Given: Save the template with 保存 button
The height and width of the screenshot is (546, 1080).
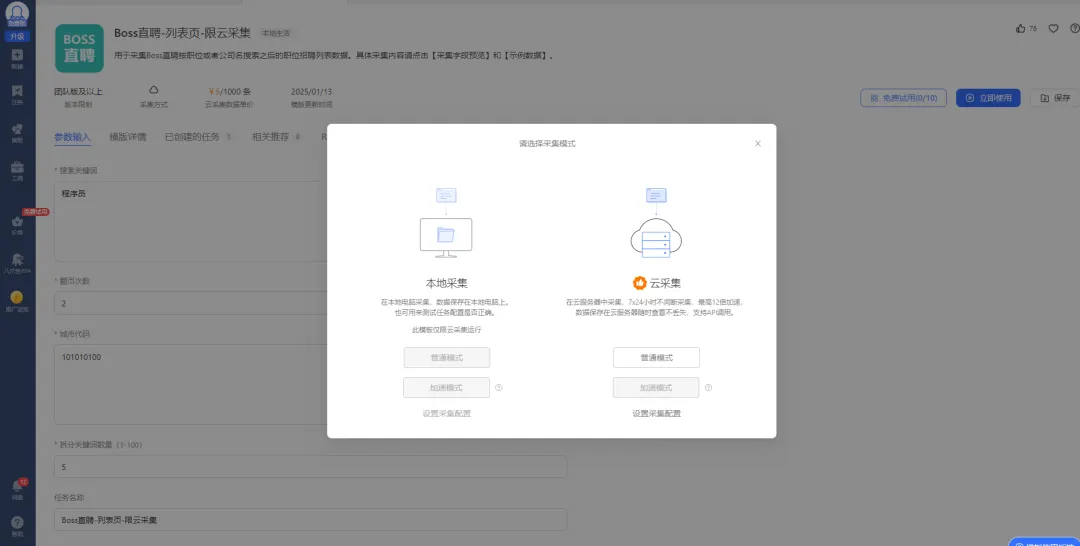Looking at the screenshot, I should [1054, 98].
